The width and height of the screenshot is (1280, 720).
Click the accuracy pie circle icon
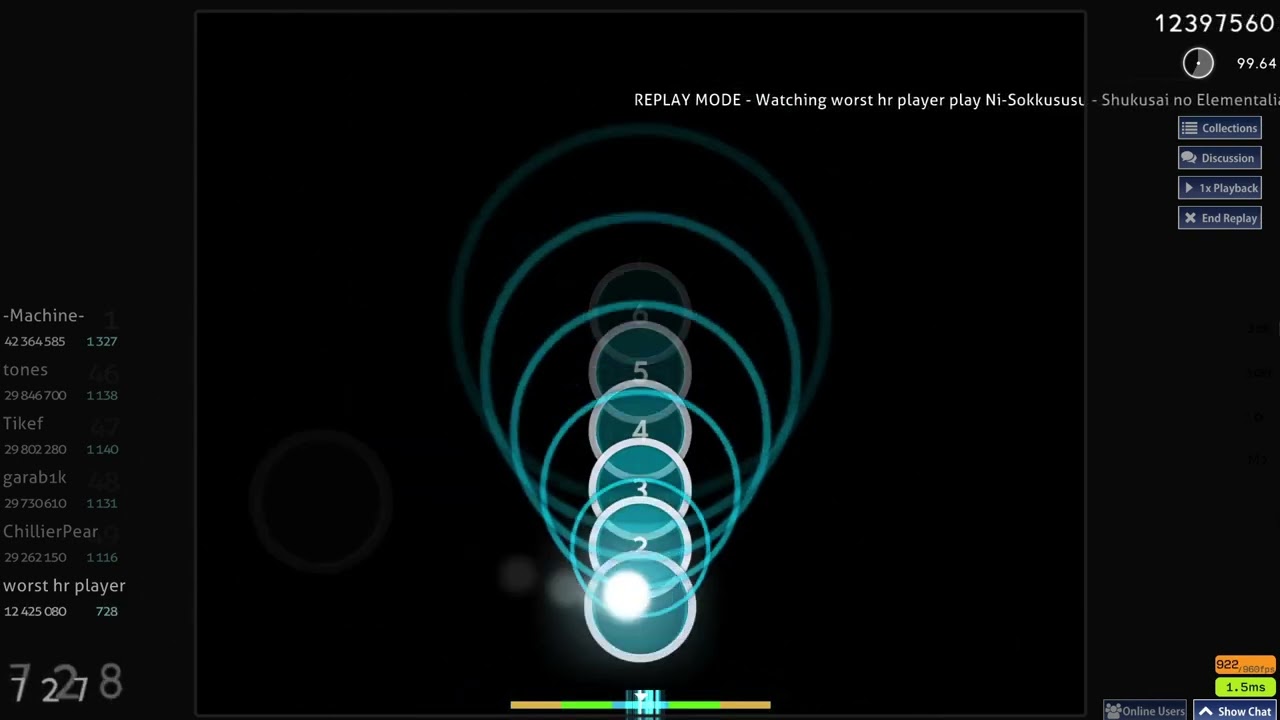tap(1198, 63)
